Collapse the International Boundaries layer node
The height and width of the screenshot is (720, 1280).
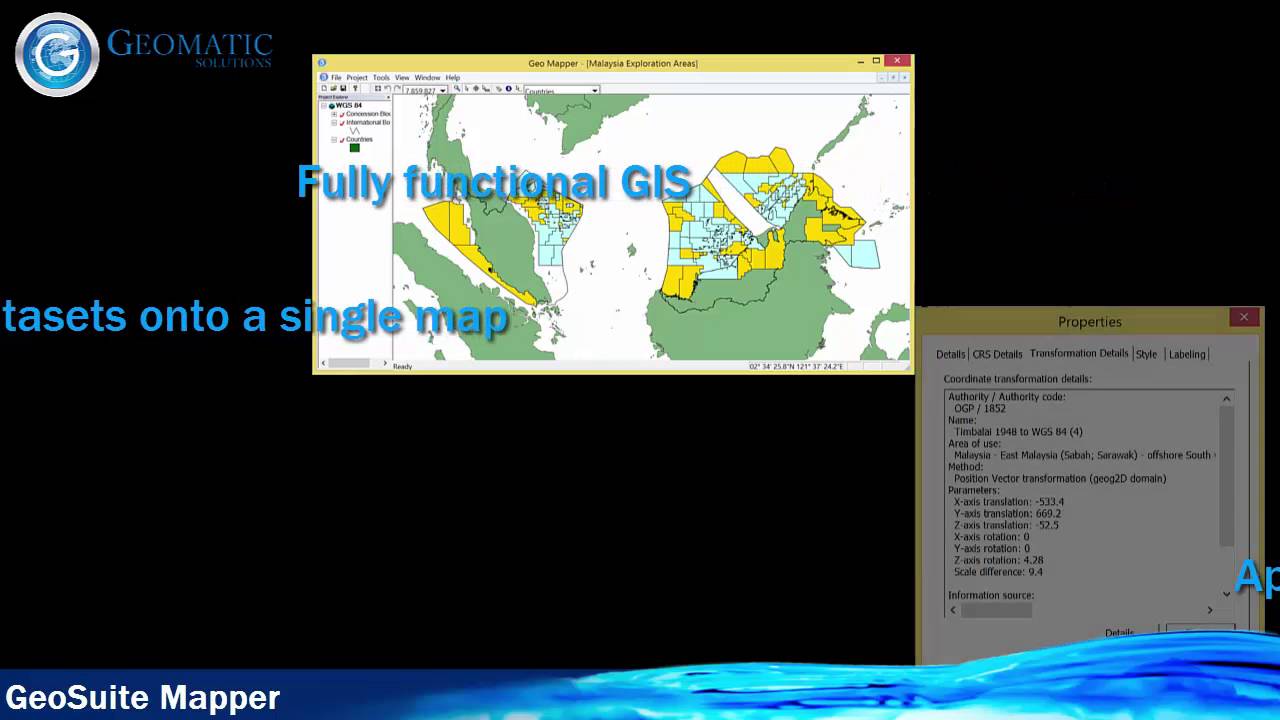[x=334, y=123]
